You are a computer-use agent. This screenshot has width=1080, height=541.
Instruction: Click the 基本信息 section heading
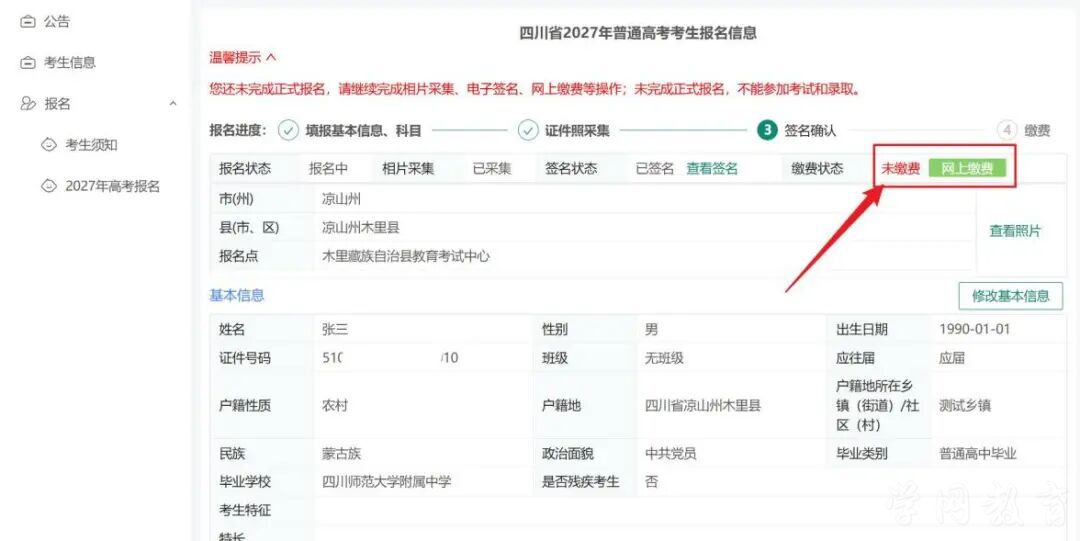click(236, 296)
